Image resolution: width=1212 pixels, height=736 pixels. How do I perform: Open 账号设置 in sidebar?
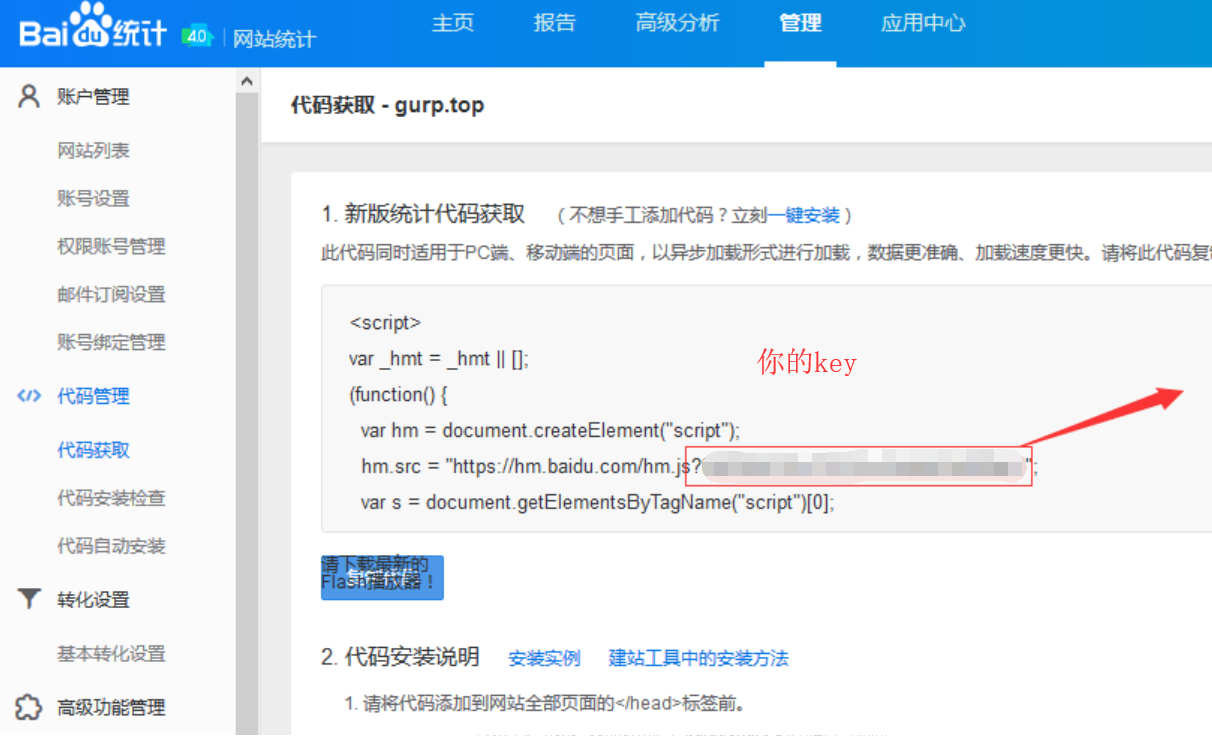[93, 199]
